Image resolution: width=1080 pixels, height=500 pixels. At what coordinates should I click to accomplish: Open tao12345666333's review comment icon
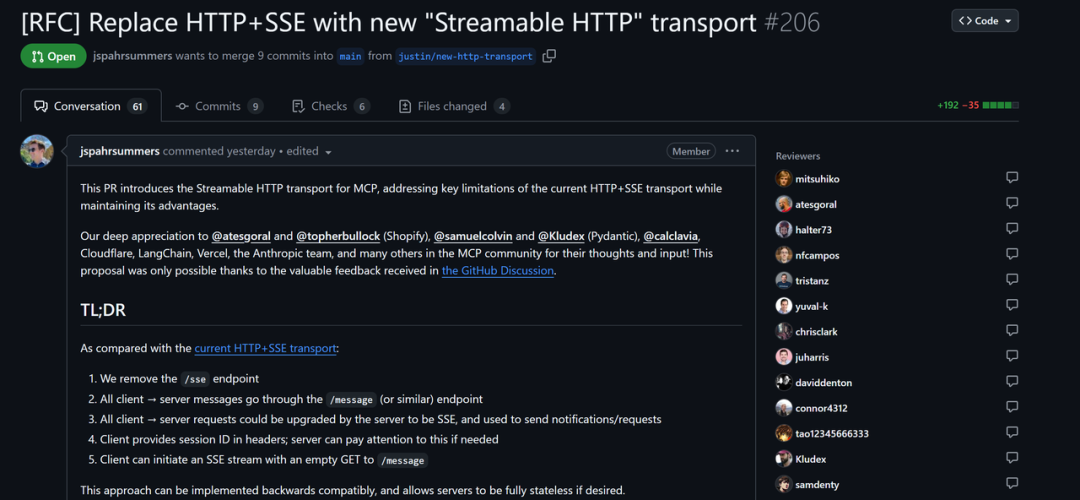(1012, 433)
